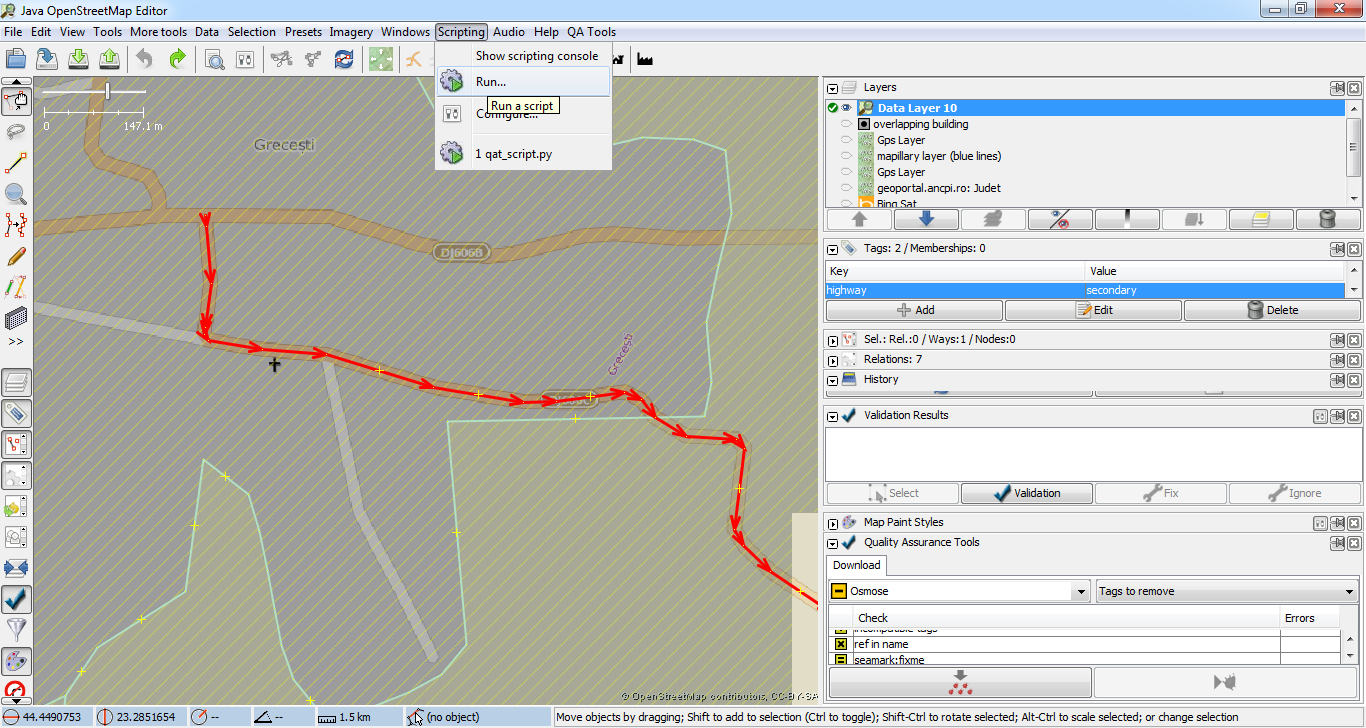Click the Edit tag button

coord(1093,310)
